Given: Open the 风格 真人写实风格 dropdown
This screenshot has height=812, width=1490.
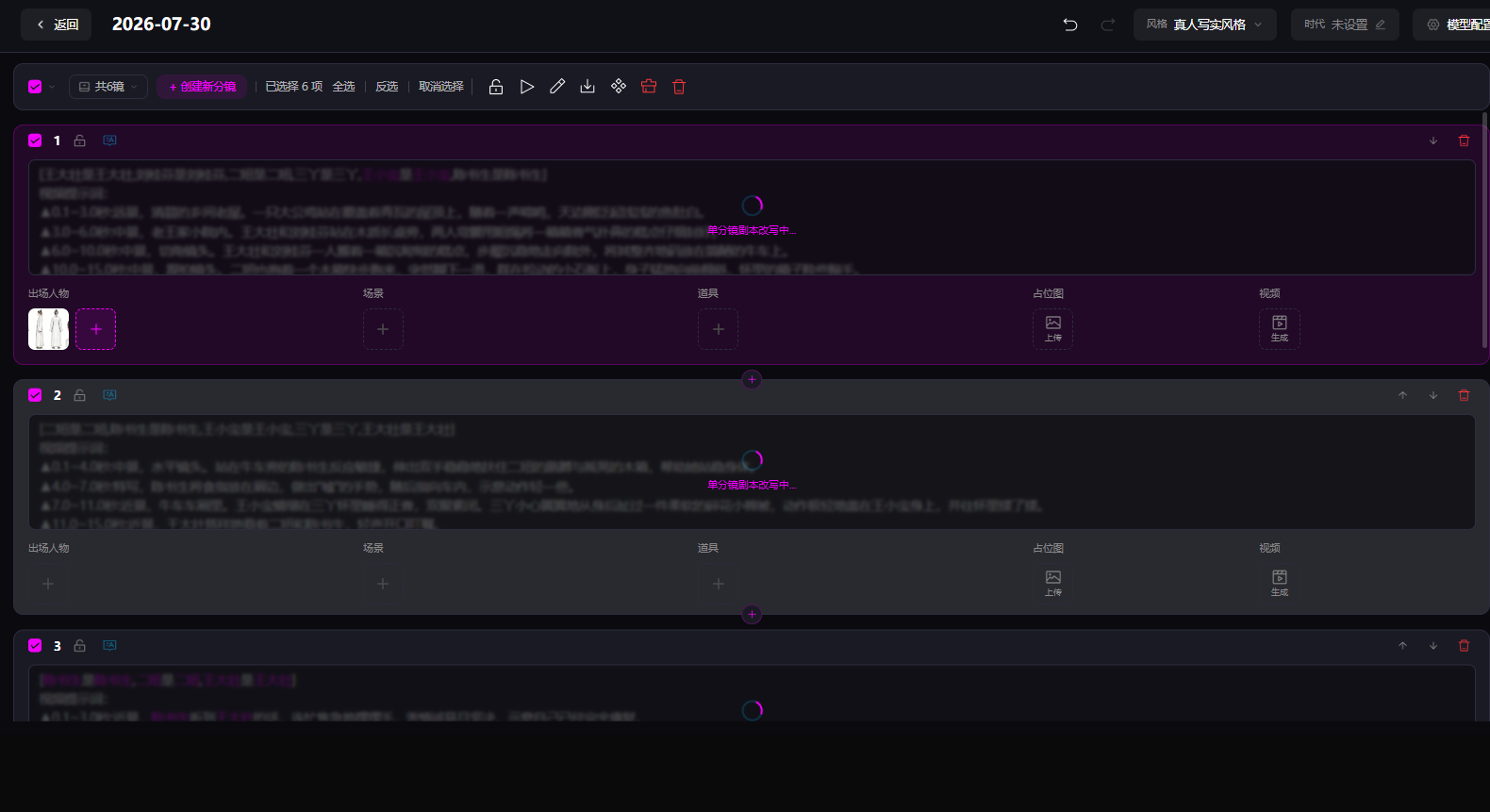Looking at the screenshot, I should tap(1204, 25).
